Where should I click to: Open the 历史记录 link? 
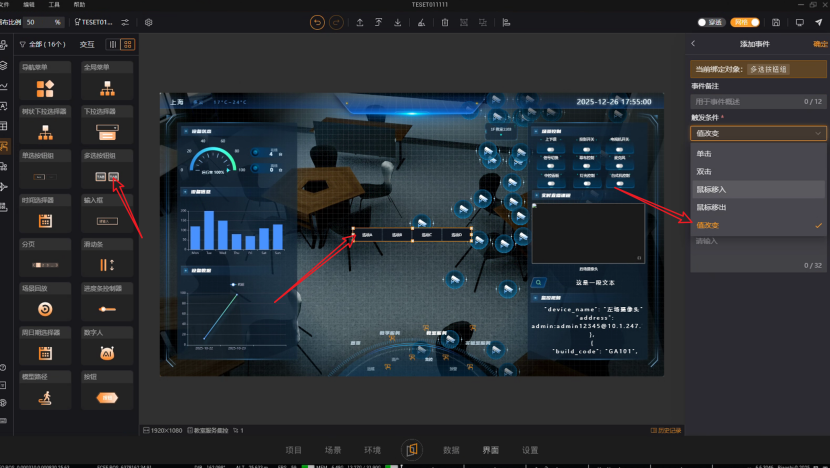pos(666,430)
